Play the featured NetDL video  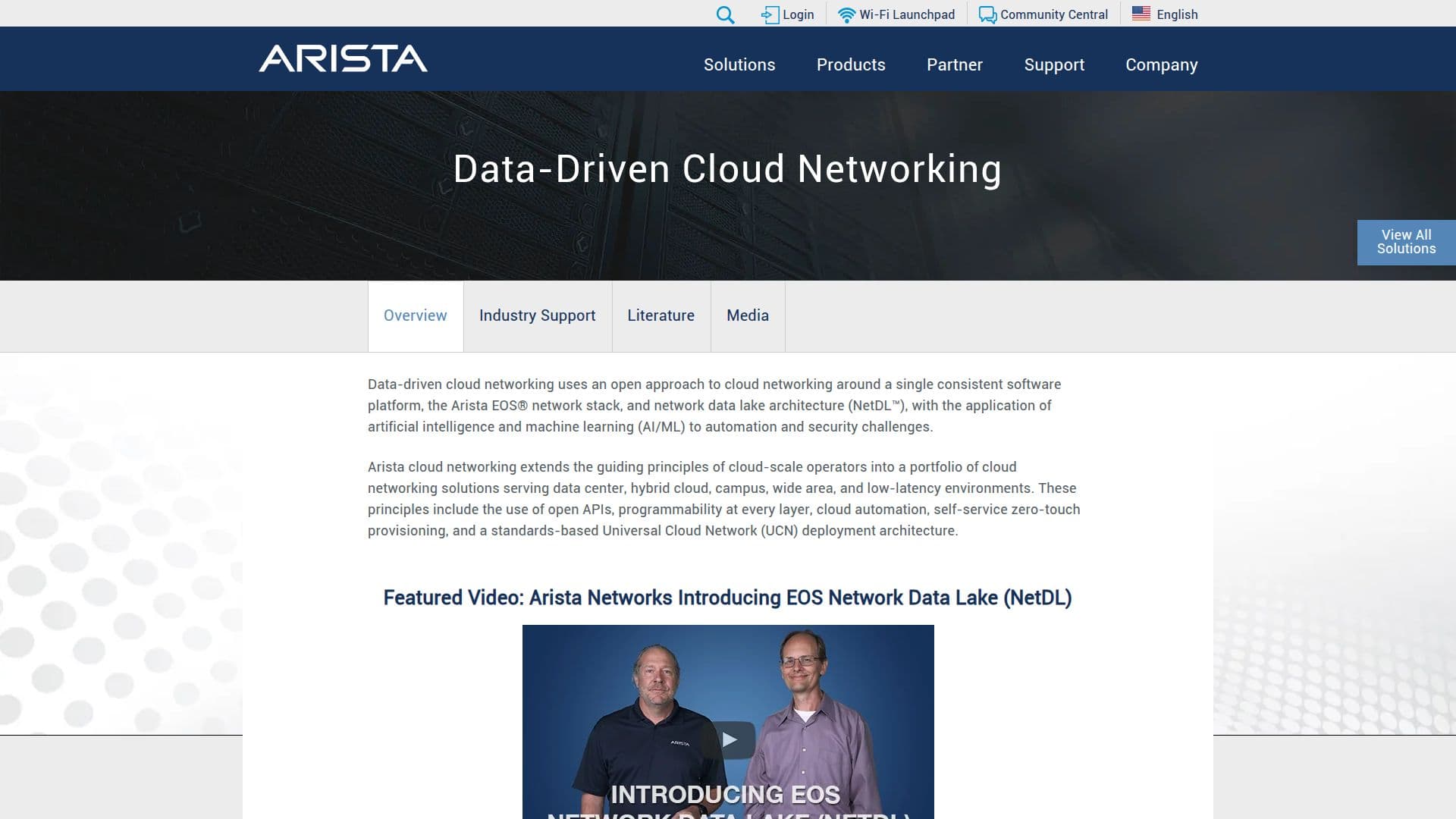click(728, 739)
